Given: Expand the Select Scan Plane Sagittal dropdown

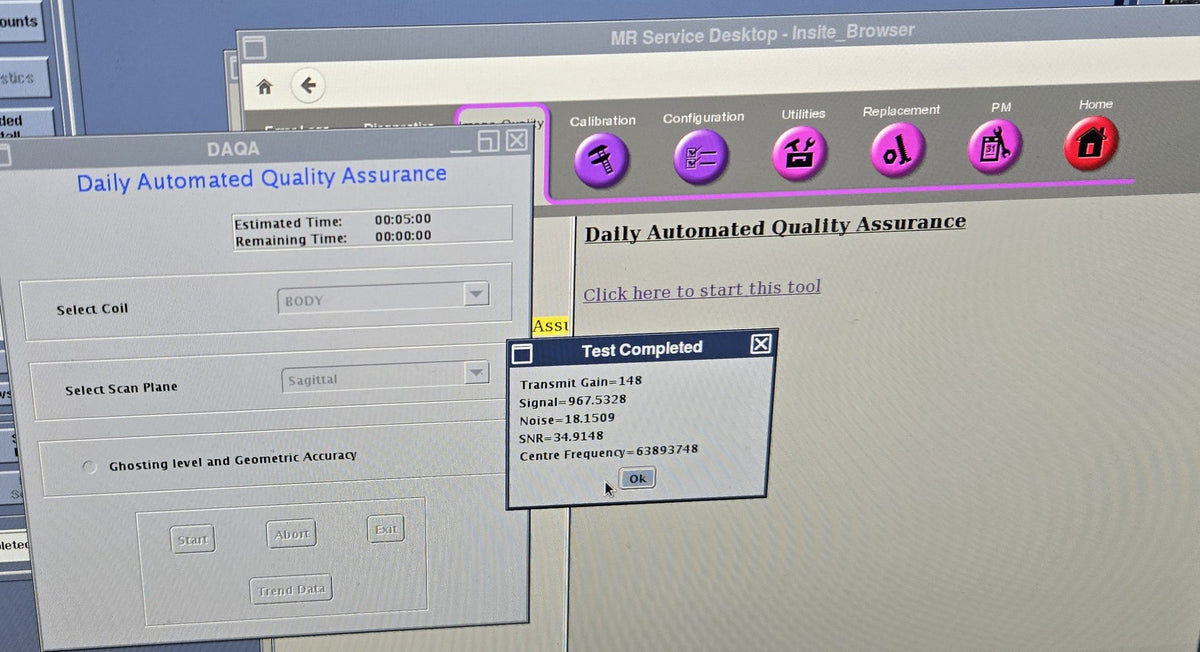Looking at the screenshot, I should 476,373.
